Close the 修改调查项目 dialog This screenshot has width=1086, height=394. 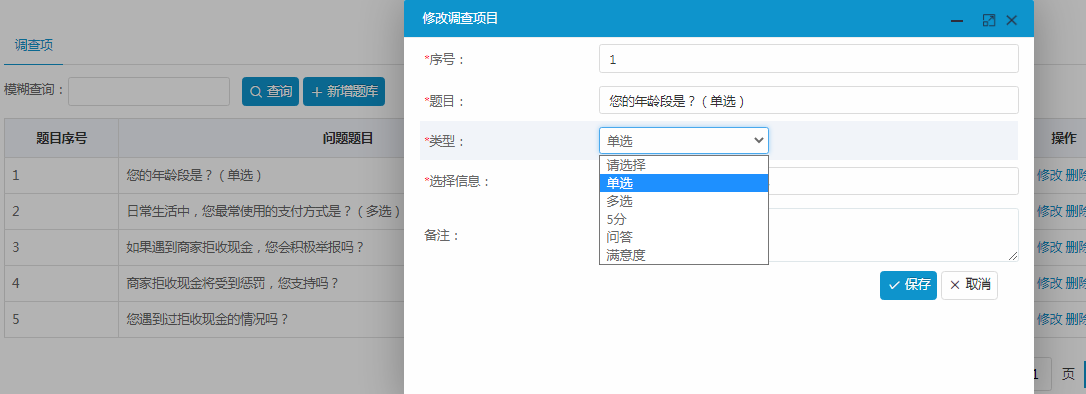point(1011,20)
